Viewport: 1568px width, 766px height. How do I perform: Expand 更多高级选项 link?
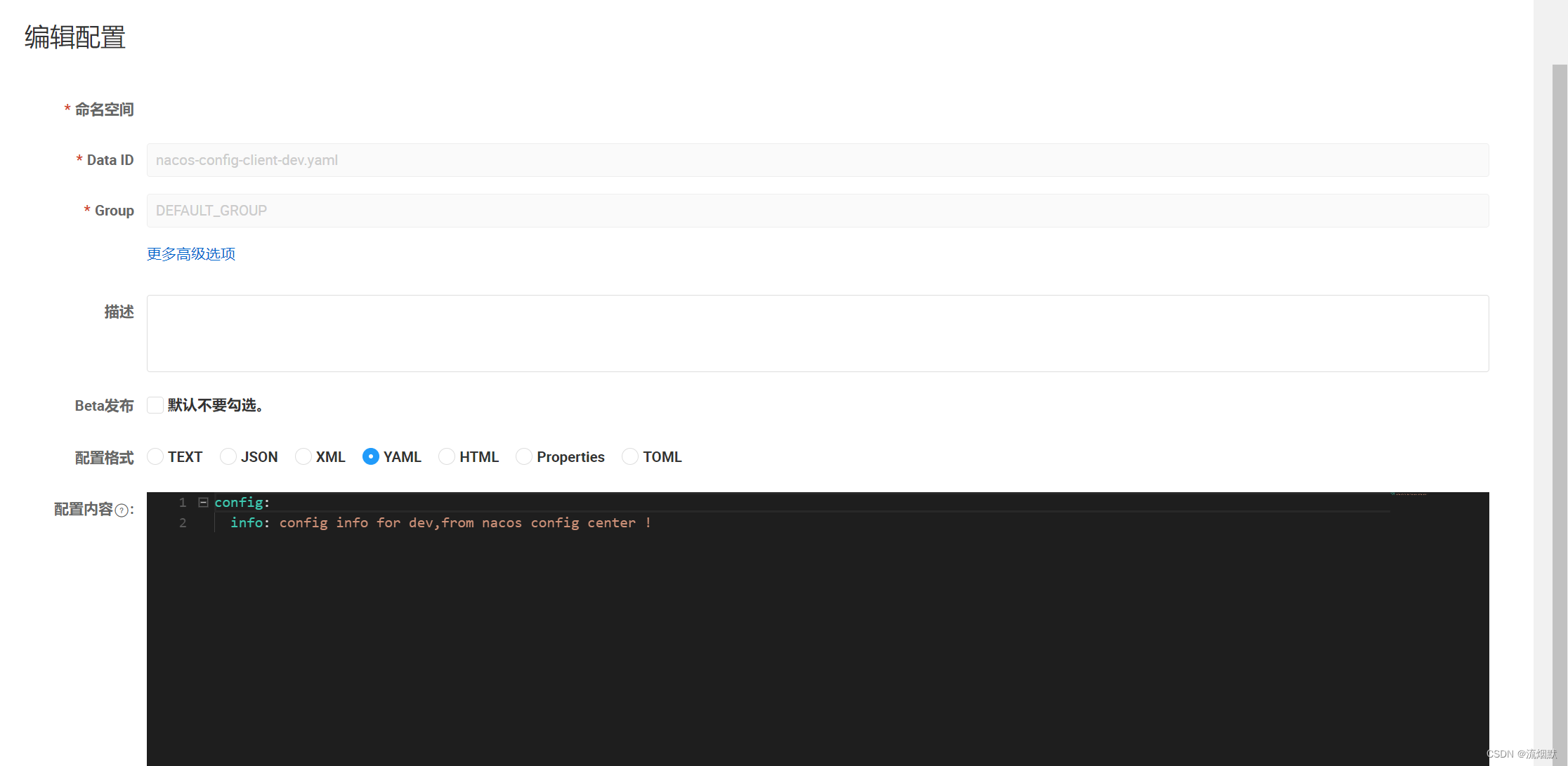tap(191, 254)
